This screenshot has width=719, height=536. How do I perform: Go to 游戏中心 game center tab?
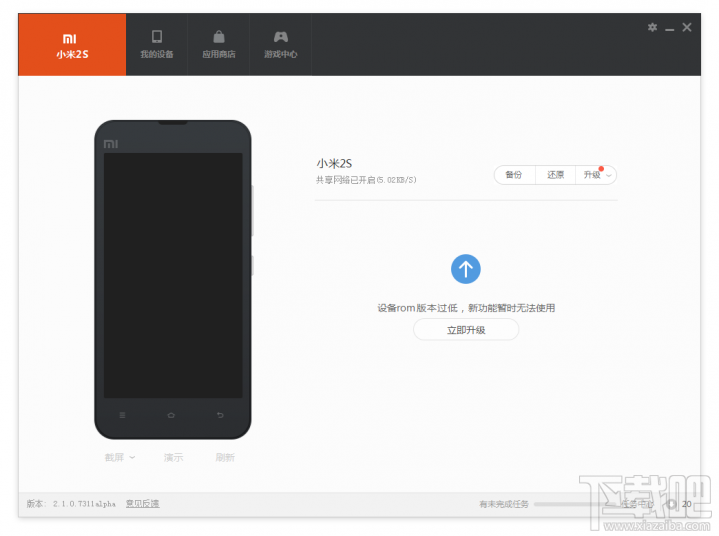point(281,44)
